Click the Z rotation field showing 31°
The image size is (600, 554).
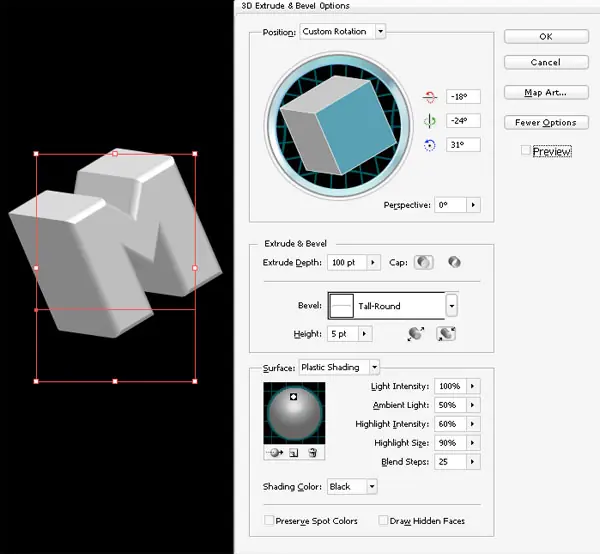(463, 145)
